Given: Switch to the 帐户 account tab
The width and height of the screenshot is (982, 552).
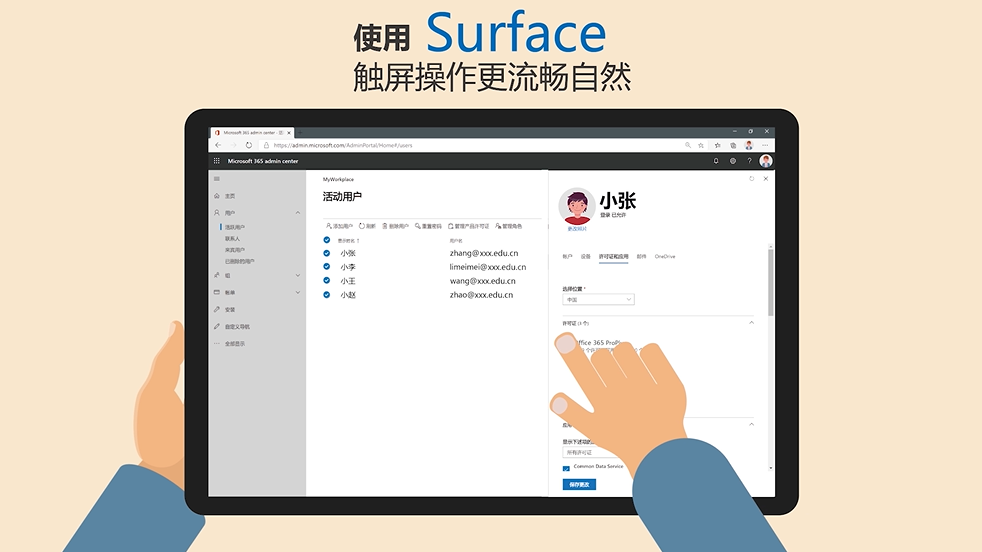Looking at the screenshot, I should [x=567, y=256].
